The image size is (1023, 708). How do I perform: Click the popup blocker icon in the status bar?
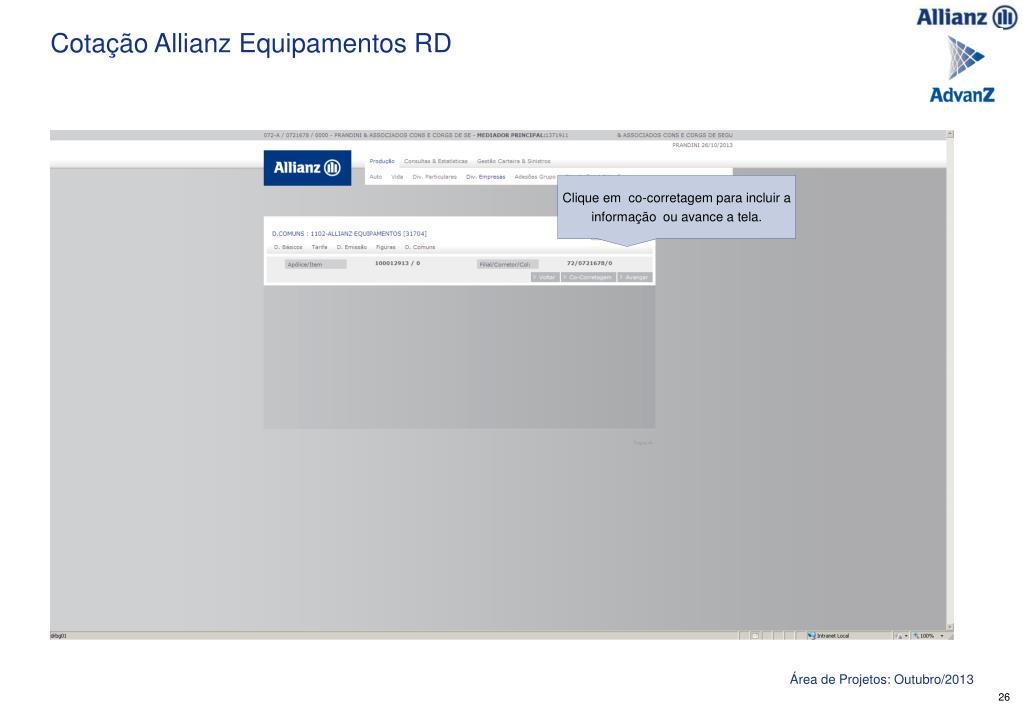(x=755, y=636)
